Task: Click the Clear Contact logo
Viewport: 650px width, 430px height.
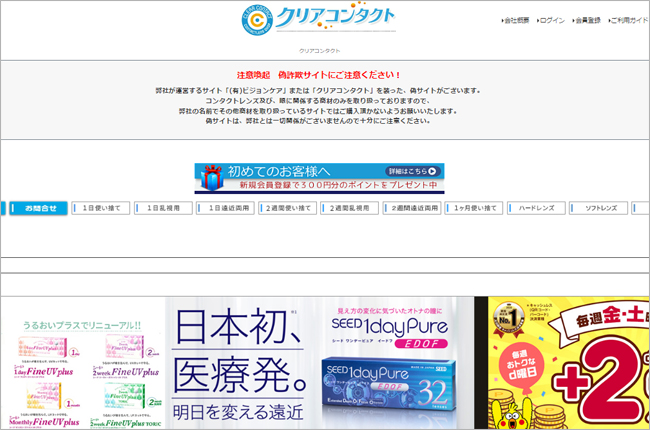Action: (320, 20)
